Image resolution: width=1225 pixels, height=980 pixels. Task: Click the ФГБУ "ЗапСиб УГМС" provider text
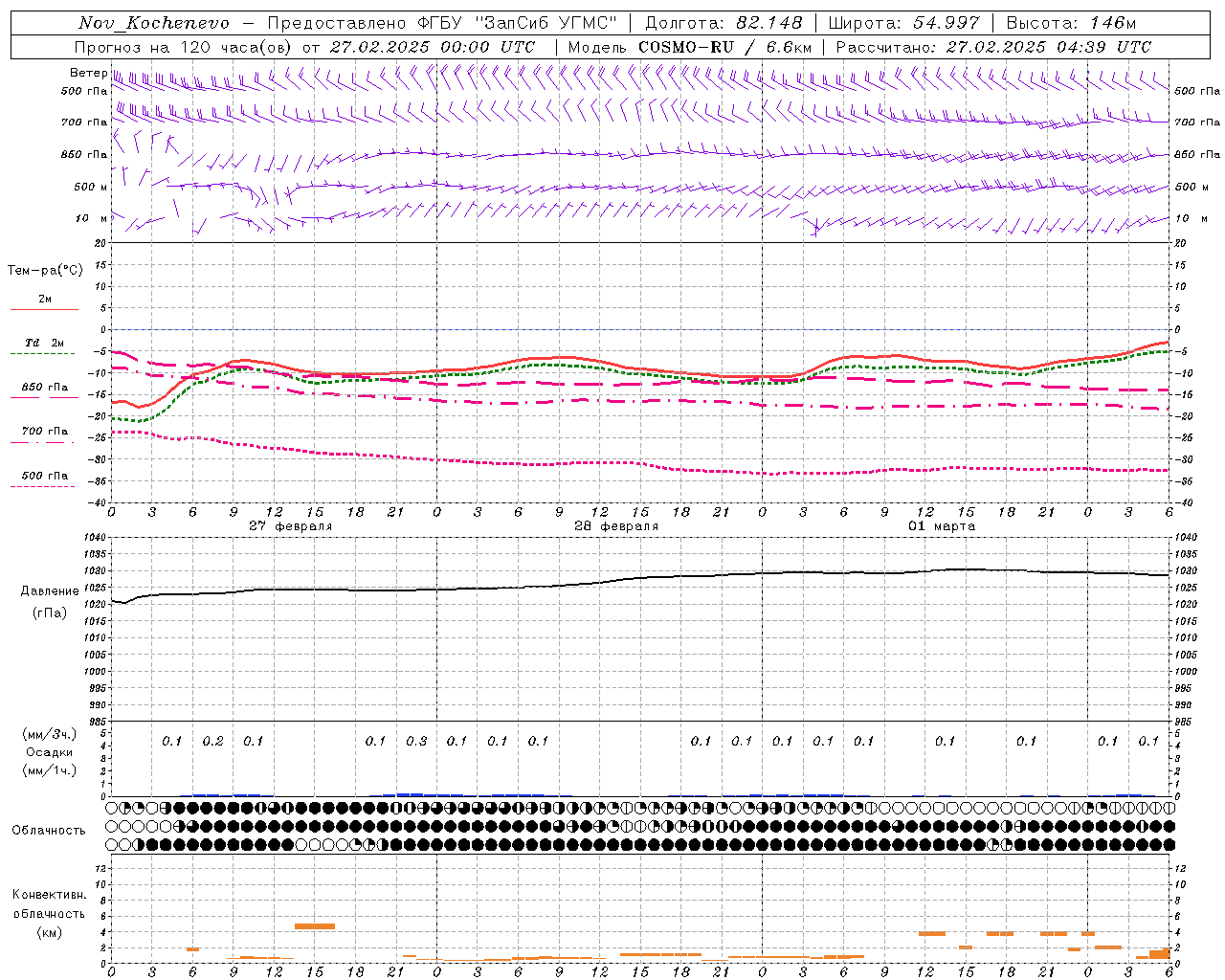pyautogui.click(x=518, y=23)
